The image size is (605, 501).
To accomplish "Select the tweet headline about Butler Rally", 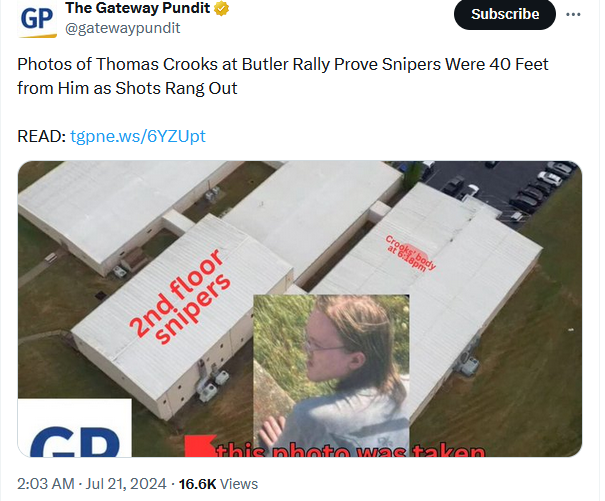I will (282, 76).
